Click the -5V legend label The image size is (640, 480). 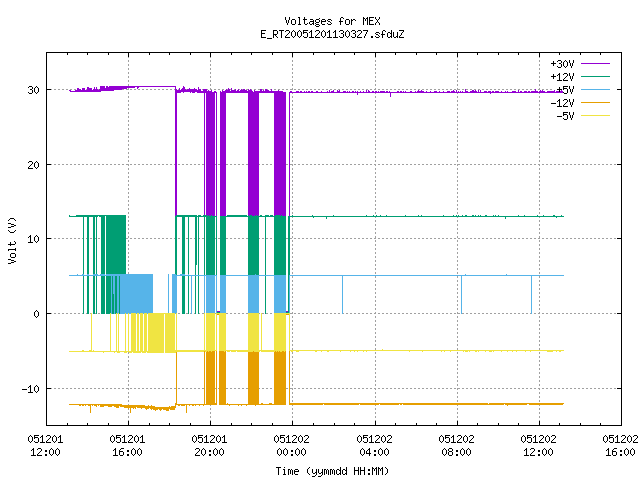pos(565,116)
